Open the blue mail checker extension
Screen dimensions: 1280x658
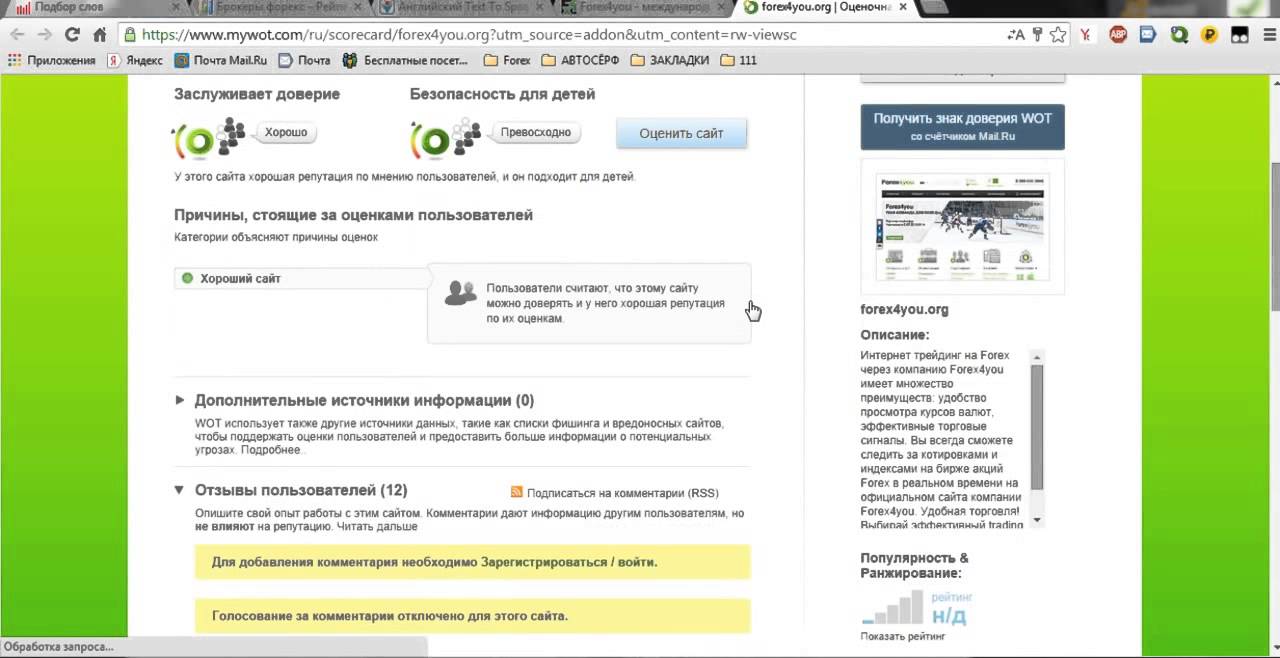(1148, 35)
